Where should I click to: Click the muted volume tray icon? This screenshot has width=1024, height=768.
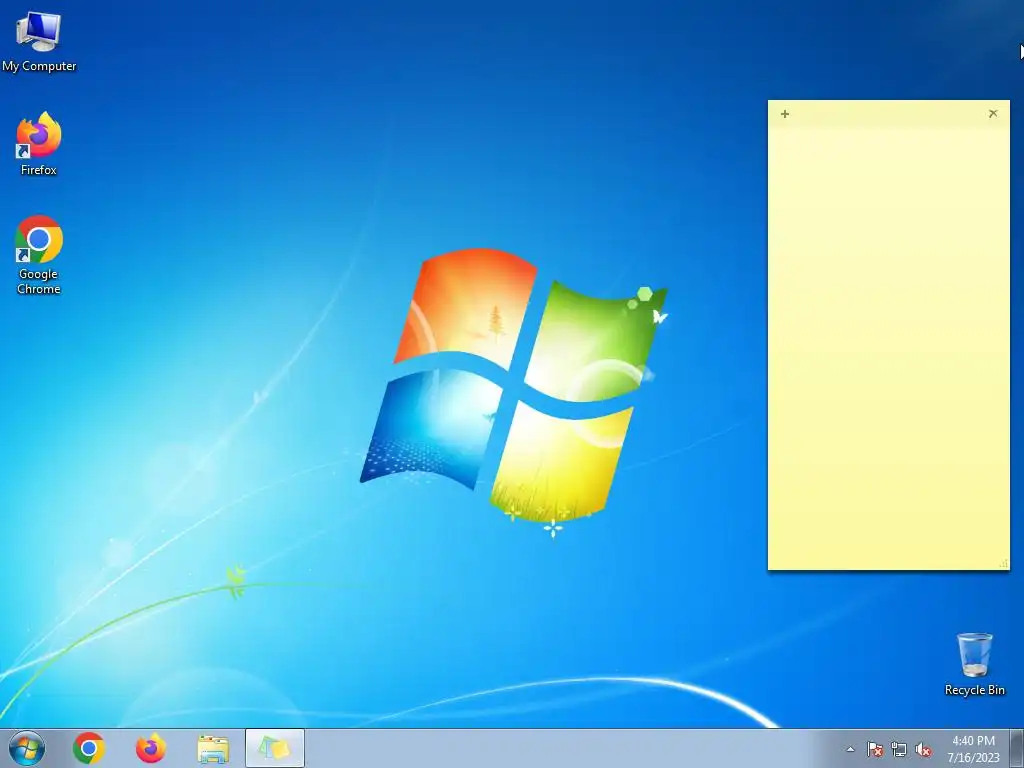pyautogui.click(x=923, y=750)
